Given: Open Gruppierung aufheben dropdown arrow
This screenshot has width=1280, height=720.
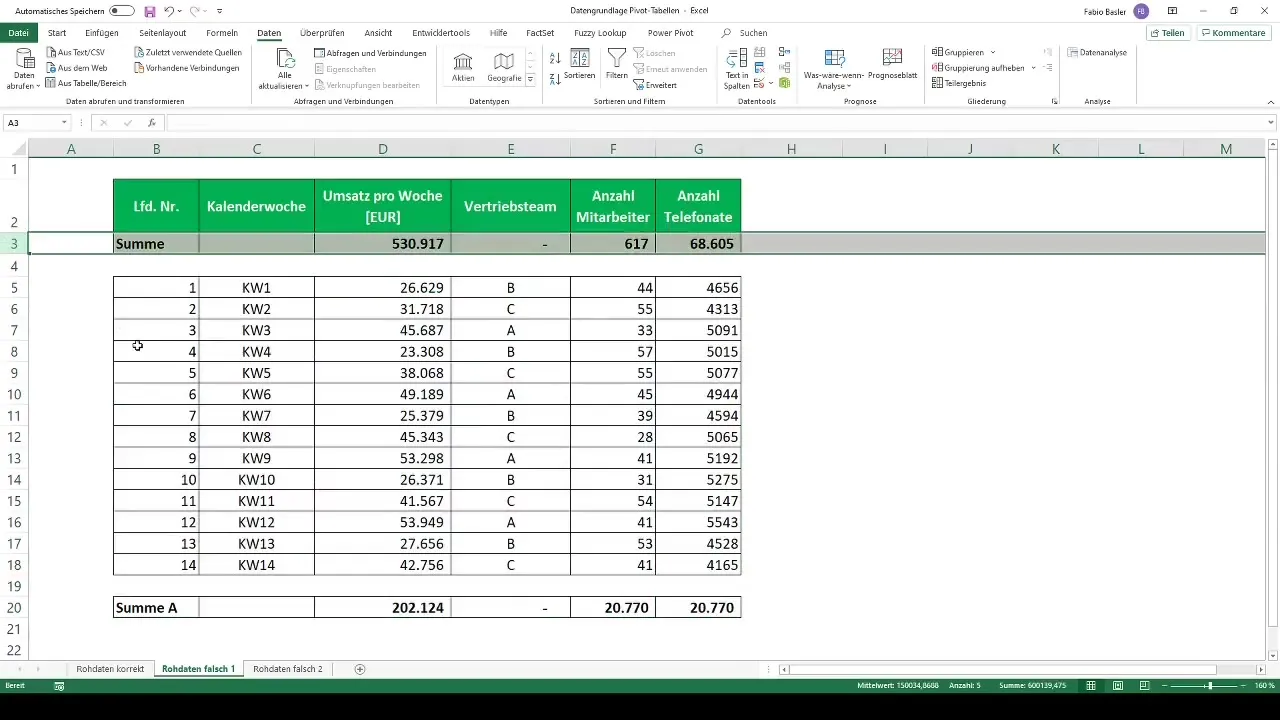Looking at the screenshot, I should click(1033, 68).
